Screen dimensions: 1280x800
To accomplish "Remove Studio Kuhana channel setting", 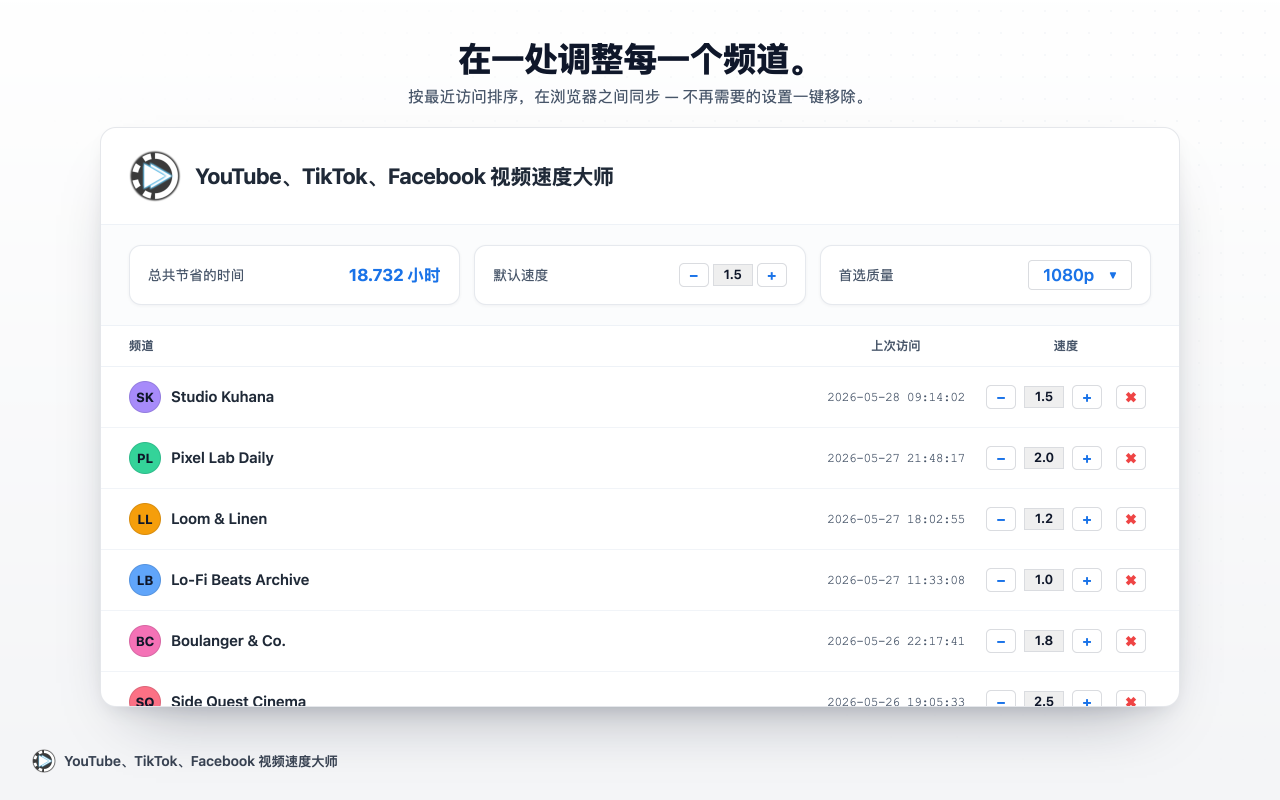I will point(1131,397).
